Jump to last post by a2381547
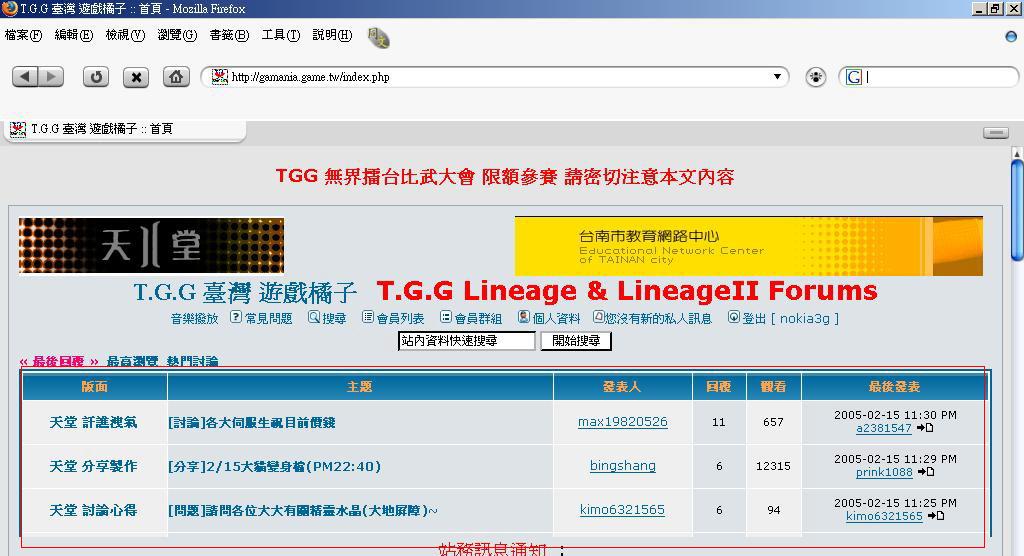The width and height of the screenshot is (1024, 556). (x=925, y=428)
